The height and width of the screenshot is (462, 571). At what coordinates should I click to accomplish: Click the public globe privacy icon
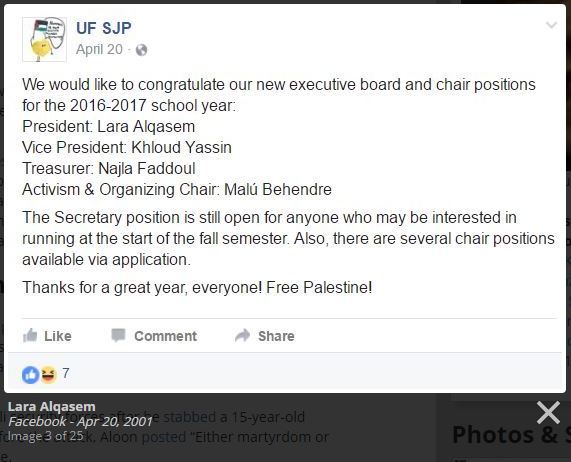coord(141,50)
